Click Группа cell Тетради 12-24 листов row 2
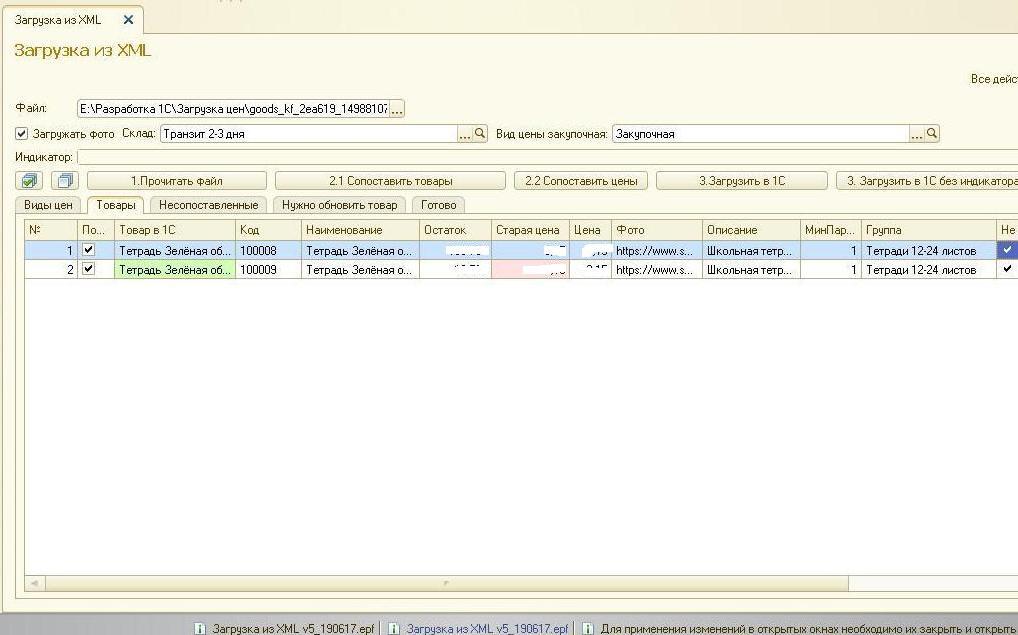Viewport: 1018px width, 635px height. click(928, 269)
